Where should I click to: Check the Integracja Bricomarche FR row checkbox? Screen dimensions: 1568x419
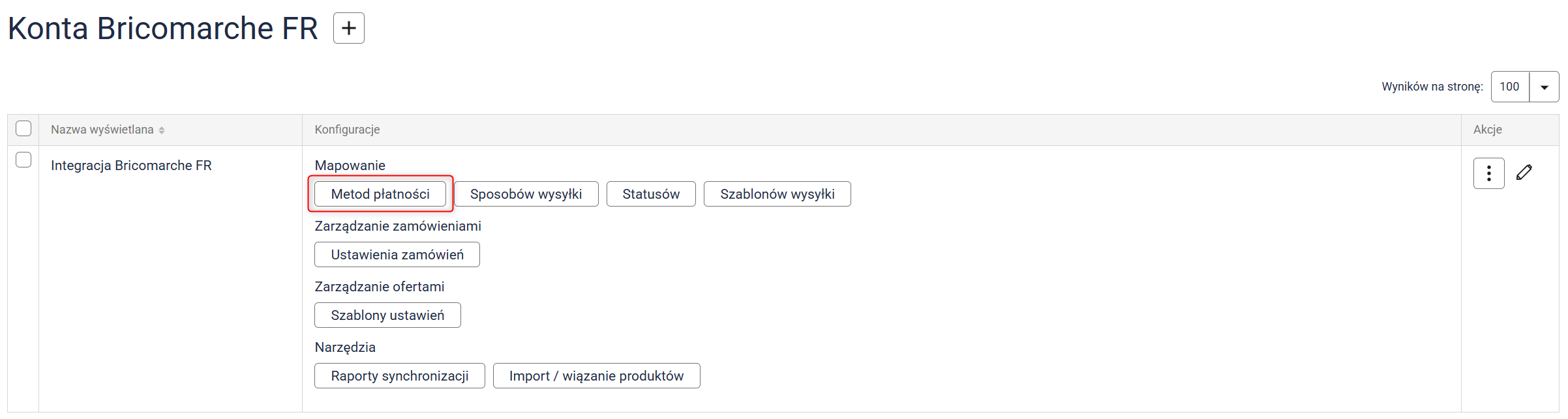coord(23,160)
